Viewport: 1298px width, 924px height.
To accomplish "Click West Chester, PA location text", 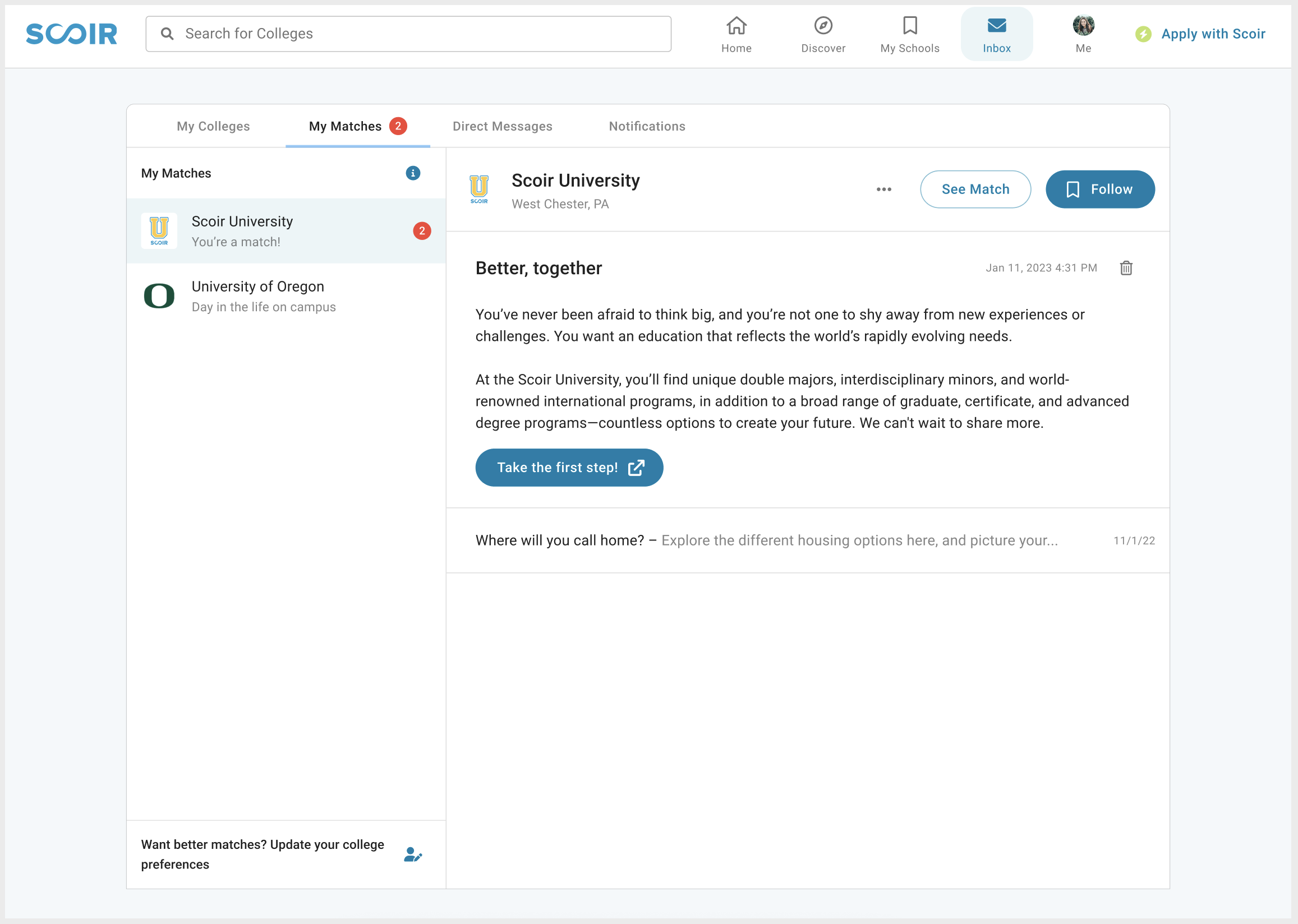I will (x=560, y=204).
